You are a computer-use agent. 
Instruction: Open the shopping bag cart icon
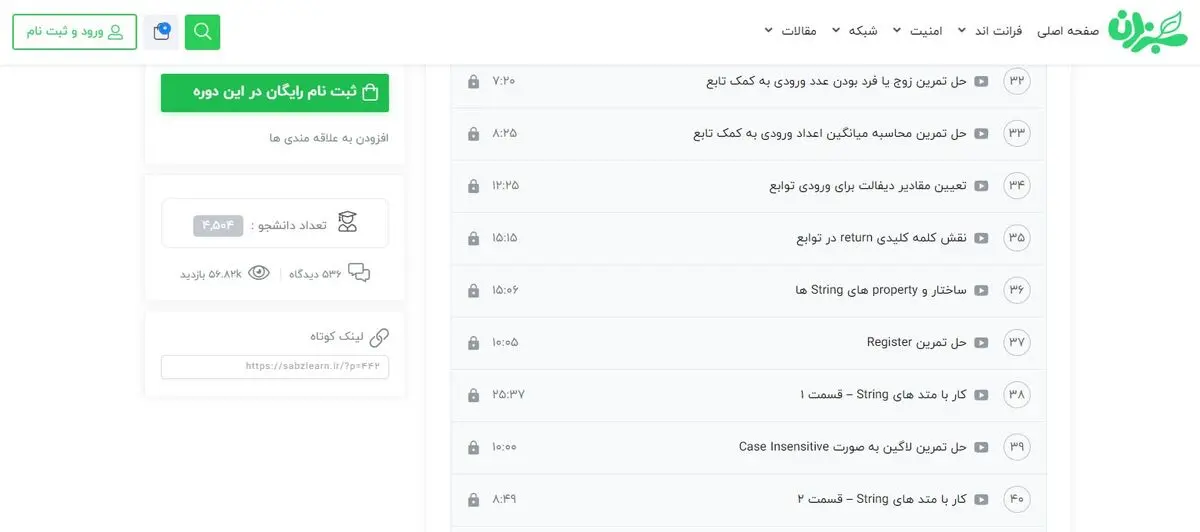pos(162,32)
